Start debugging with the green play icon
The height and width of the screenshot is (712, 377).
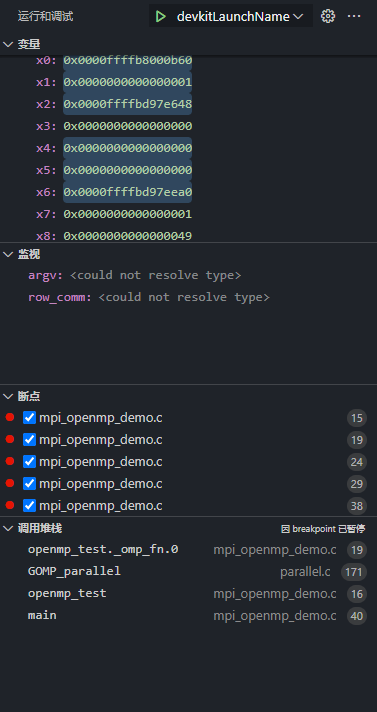click(x=160, y=17)
